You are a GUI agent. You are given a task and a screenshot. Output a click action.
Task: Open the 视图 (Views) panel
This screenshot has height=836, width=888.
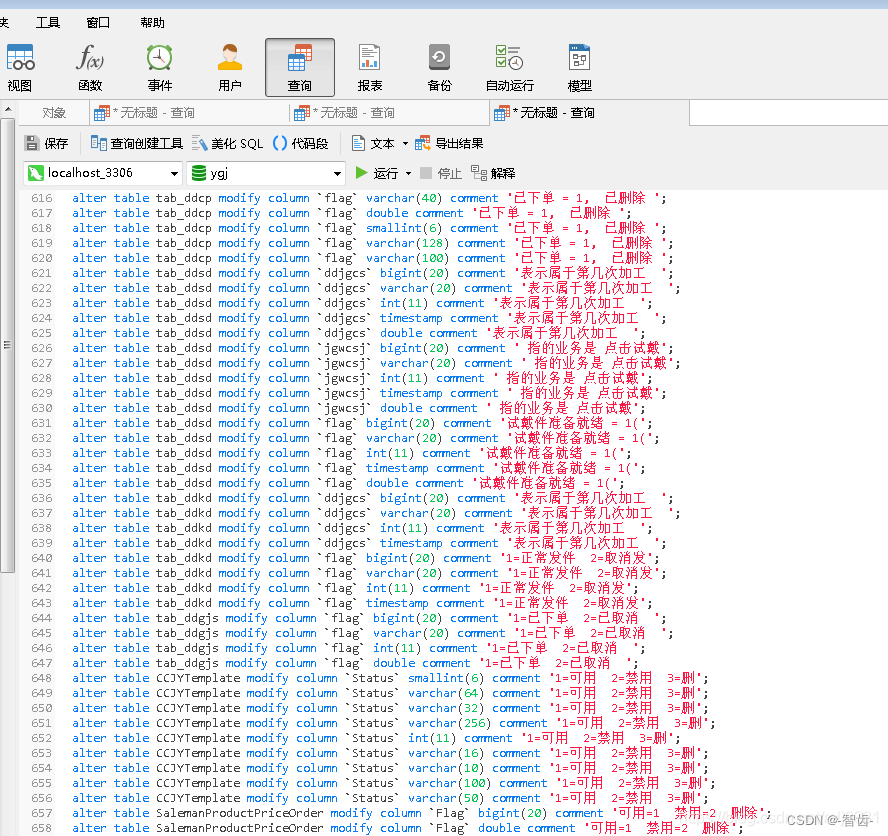pos(19,66)
